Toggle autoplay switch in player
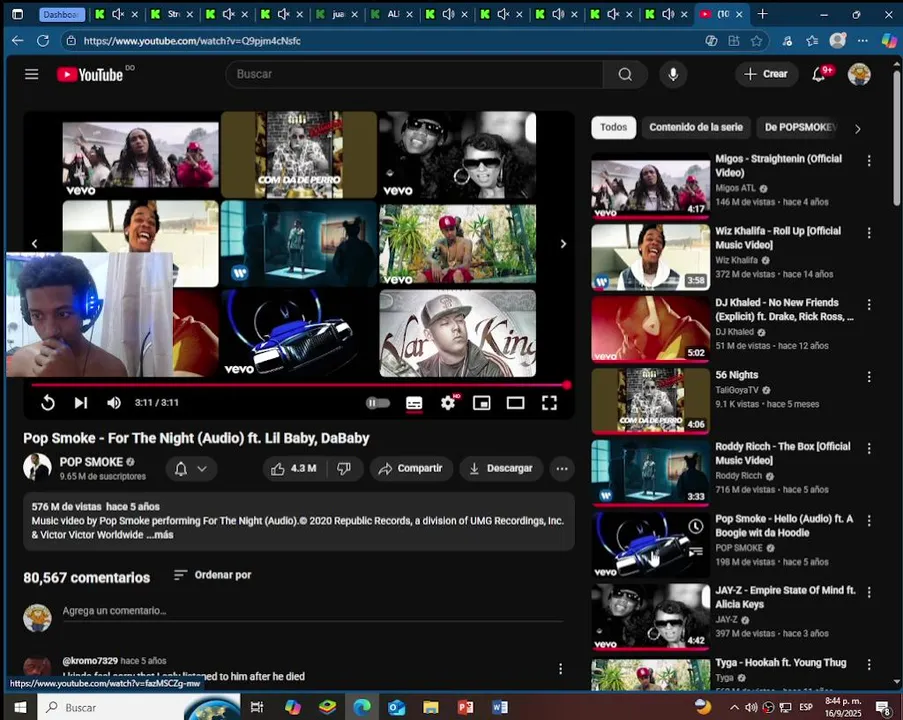Image resolution: width=903 pixels, height=720 pixels. point(378,403)
